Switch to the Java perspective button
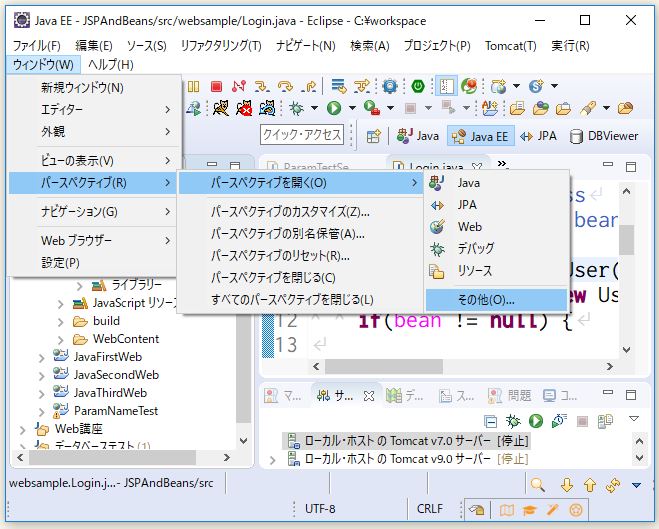659x529 pixels. pos(418,136)
